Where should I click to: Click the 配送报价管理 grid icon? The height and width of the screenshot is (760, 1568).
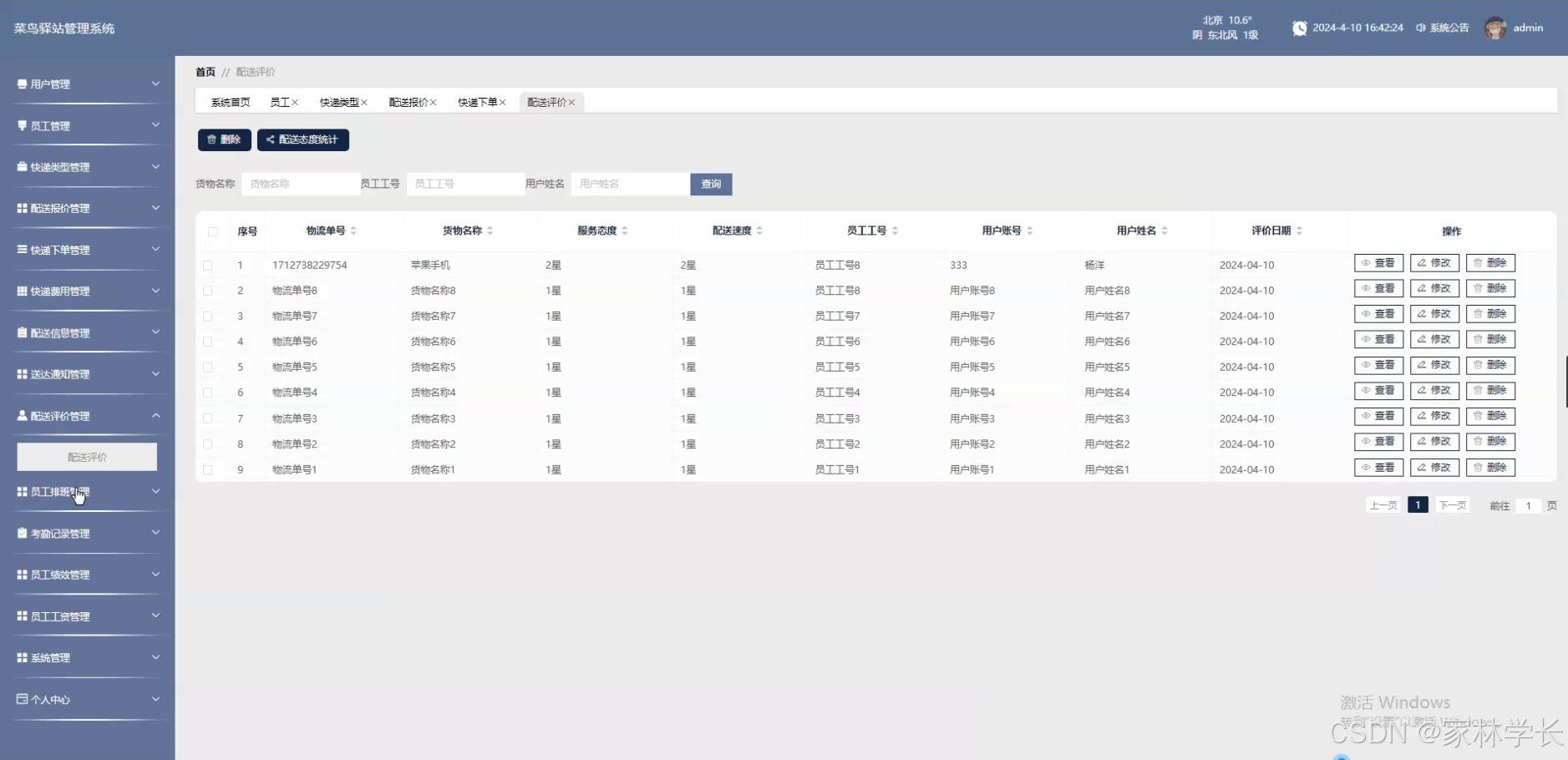click(x=23, y=208)
